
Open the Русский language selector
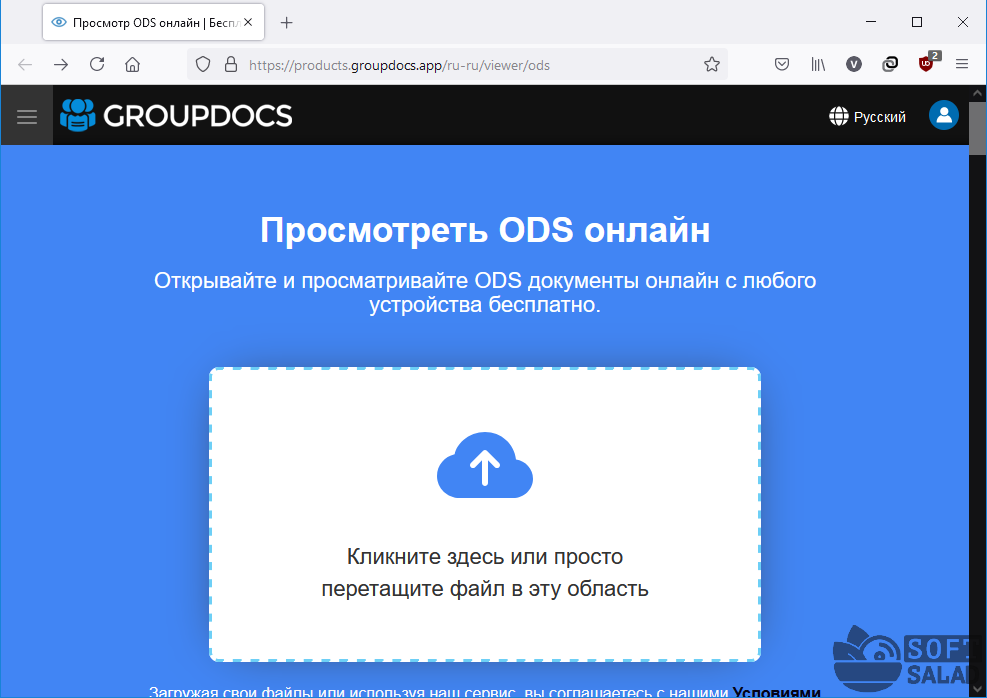(867, 116)
